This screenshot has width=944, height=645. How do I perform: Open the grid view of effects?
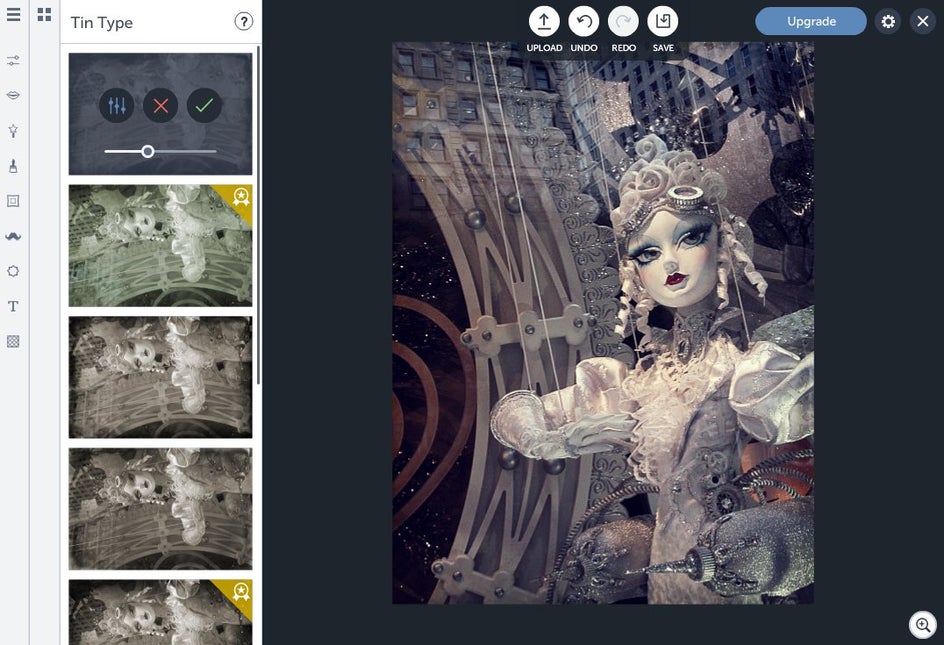(44, 14)
